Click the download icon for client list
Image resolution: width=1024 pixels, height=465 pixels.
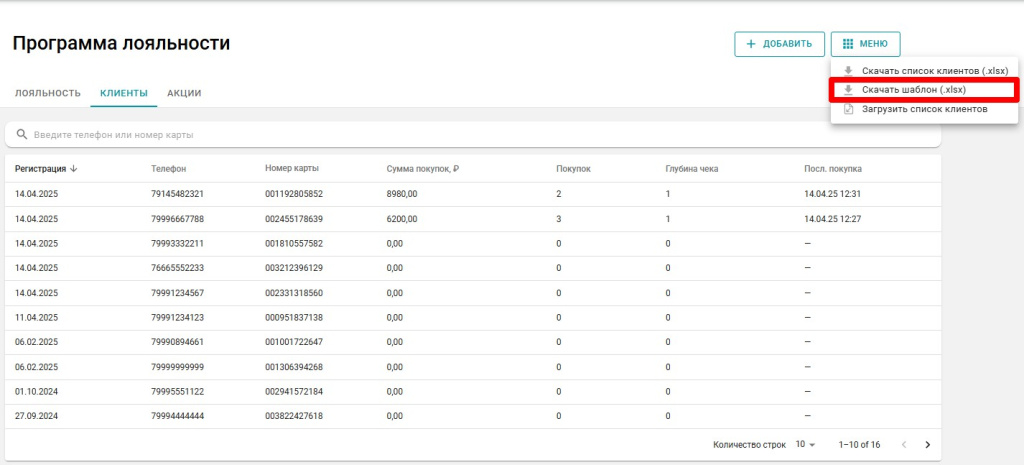[x=848, y=71]
